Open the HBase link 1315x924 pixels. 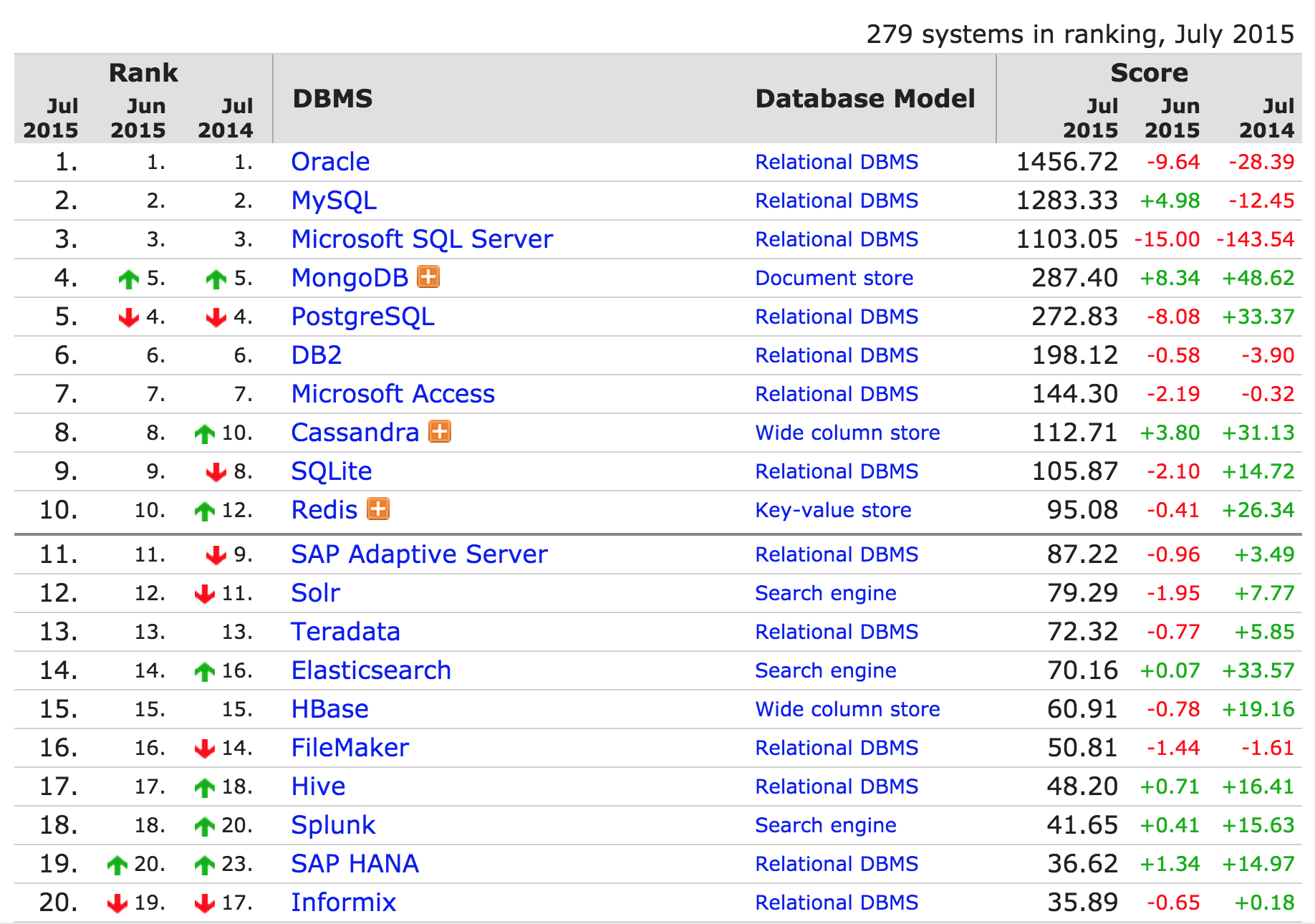pyautogui.click(x=329, y=709)
